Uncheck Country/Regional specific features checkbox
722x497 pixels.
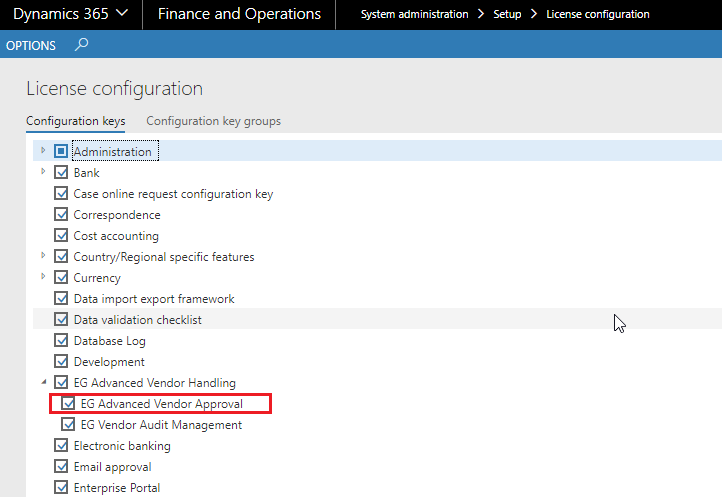click(x=61, y=256)
